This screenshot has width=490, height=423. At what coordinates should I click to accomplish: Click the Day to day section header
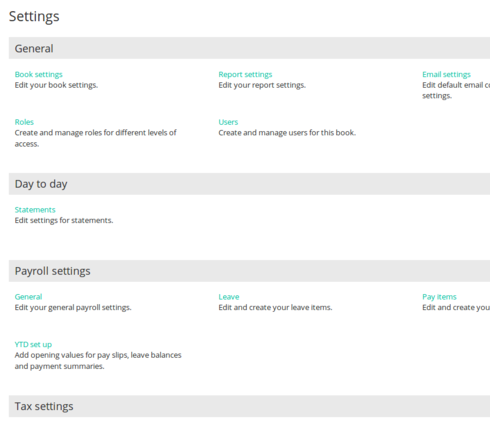click(249, 184)
